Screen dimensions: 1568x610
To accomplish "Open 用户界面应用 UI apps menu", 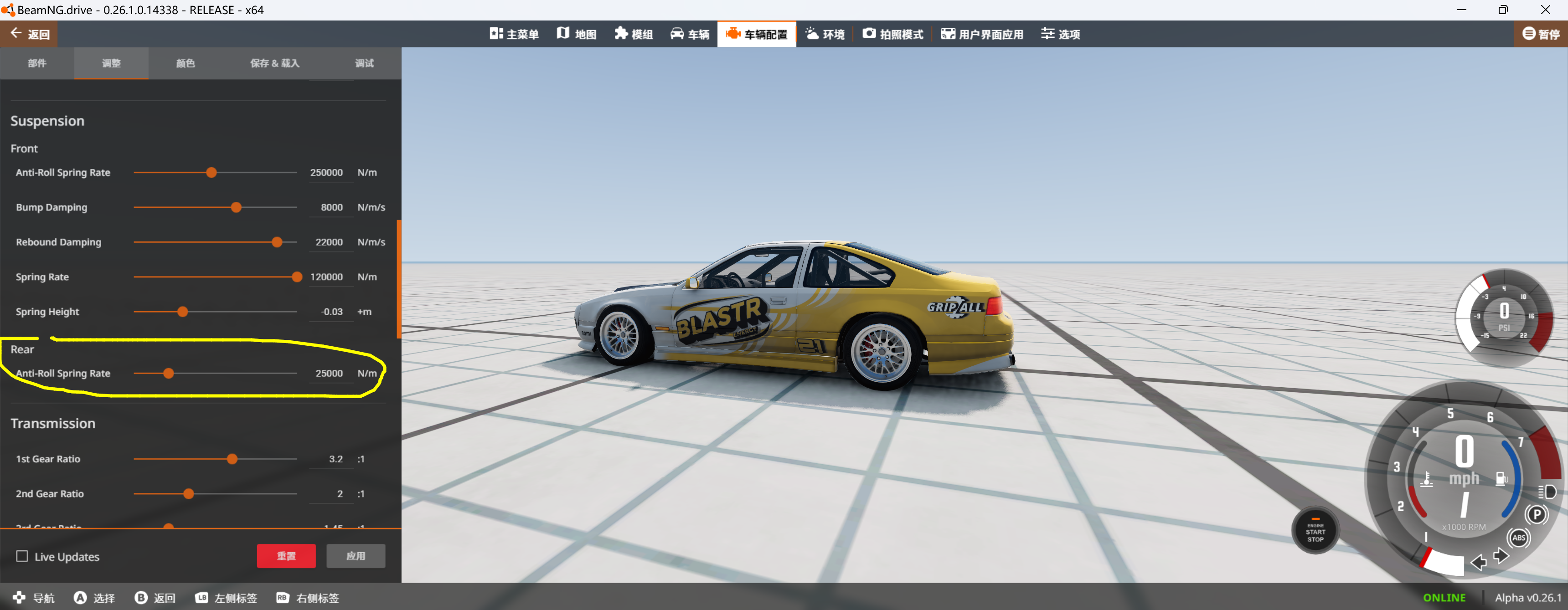I will coord(982,34).
